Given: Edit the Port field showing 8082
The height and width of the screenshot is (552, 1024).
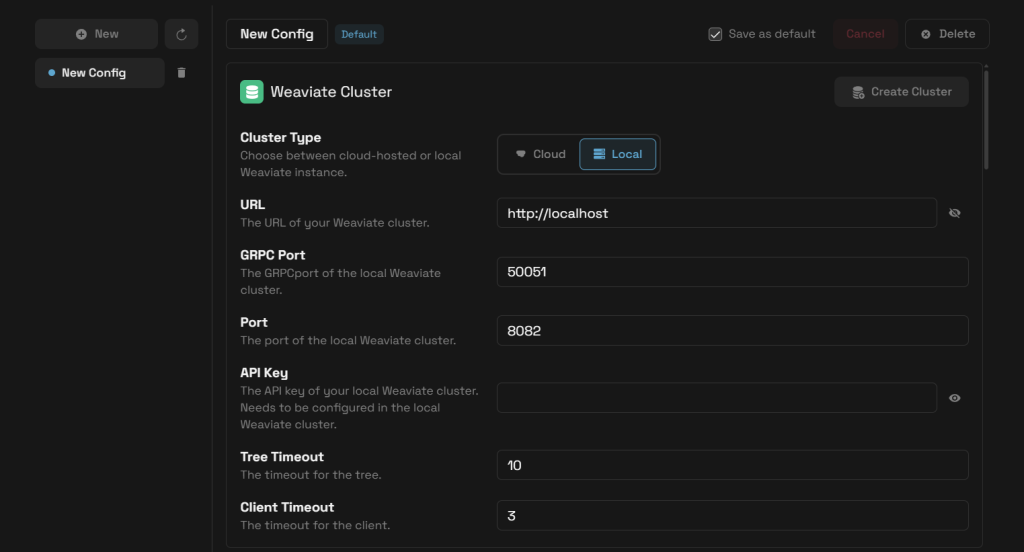Looking at the screenshot, I should [732, 331].
